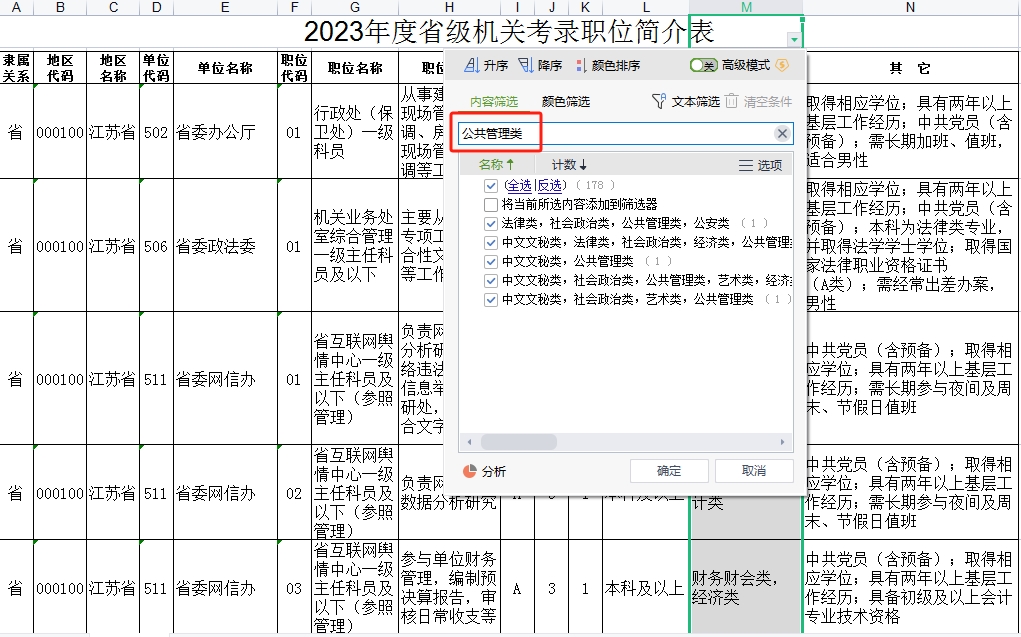Switch to the 内容筛选 tab
Viewport: 1021px width, 637px height.
pos(494,102)
